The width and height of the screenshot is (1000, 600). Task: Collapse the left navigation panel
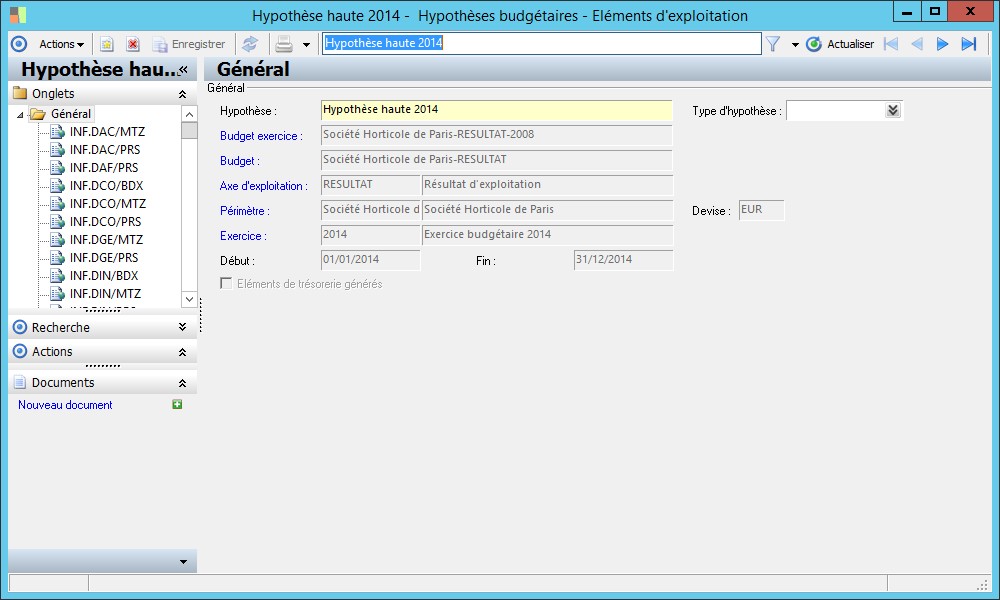[184, 70]
